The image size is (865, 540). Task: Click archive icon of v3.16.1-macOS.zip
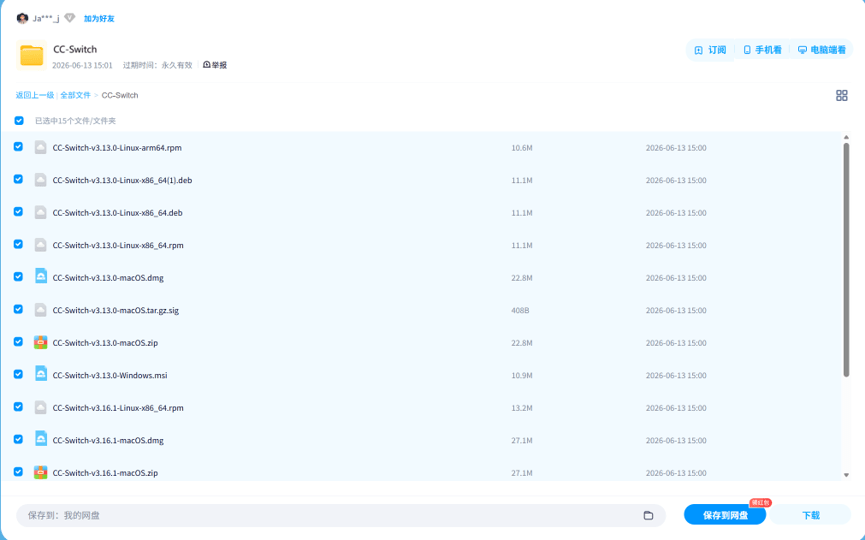pyautogui.click(x=40, y=473)
